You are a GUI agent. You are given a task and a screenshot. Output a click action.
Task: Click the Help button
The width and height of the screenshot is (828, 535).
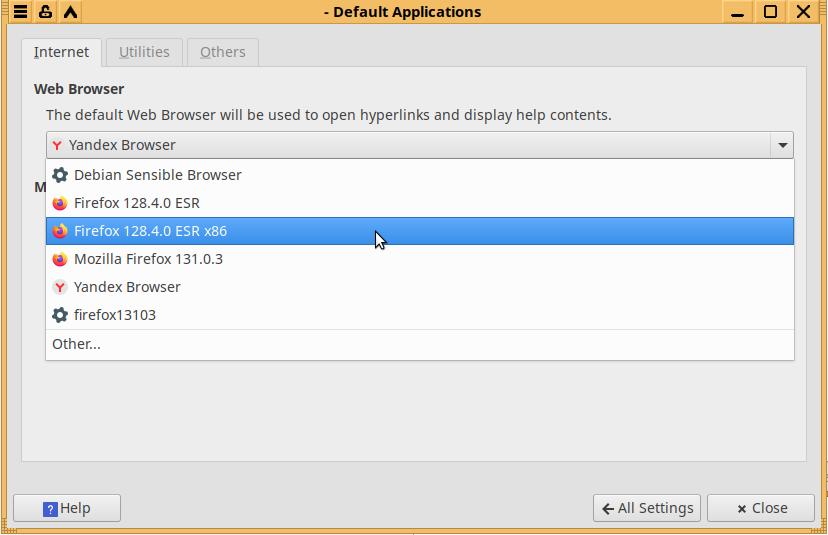coord(67,508)
